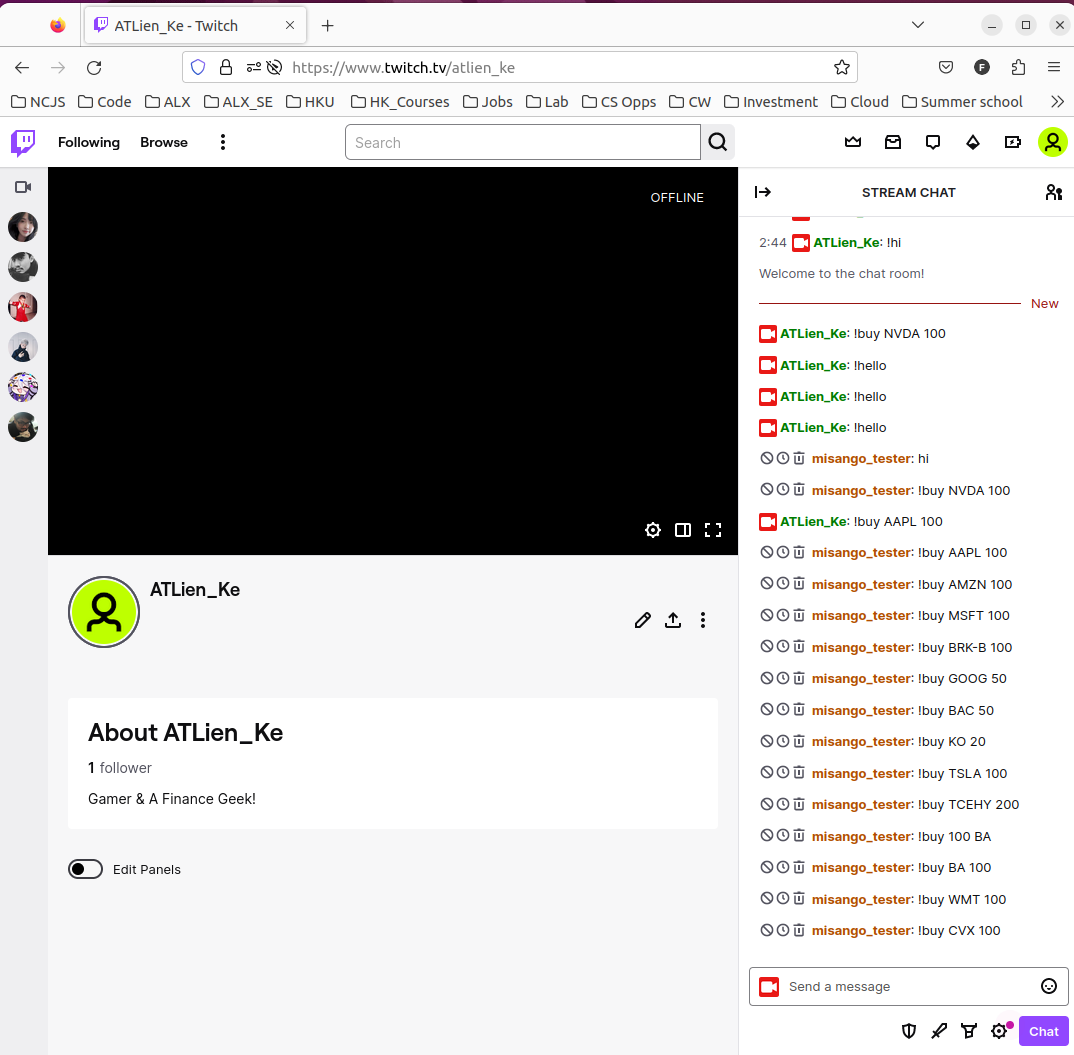Show more bookmarks overflow chevron
The height and width of the screenshot is (1055, 1074).
[x=1057, y=102]
